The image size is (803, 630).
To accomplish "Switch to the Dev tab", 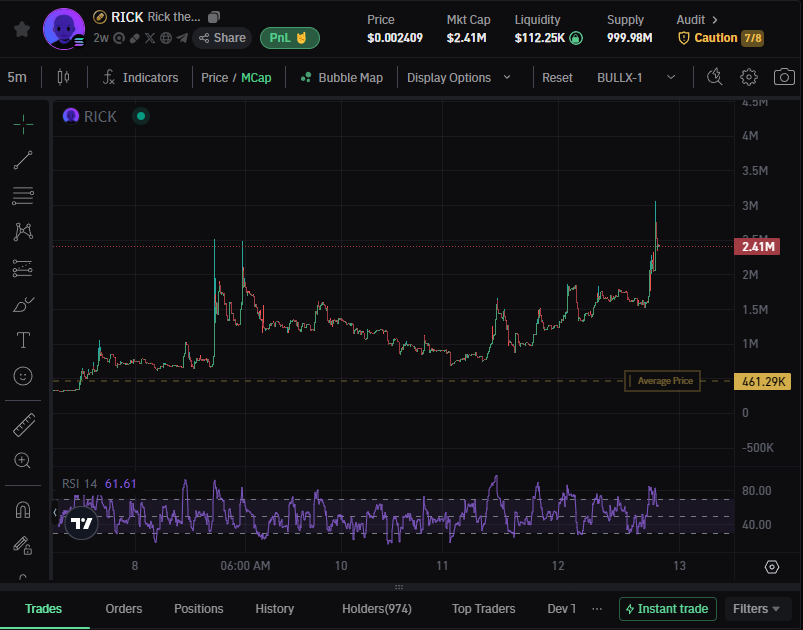I will point(561,608).
